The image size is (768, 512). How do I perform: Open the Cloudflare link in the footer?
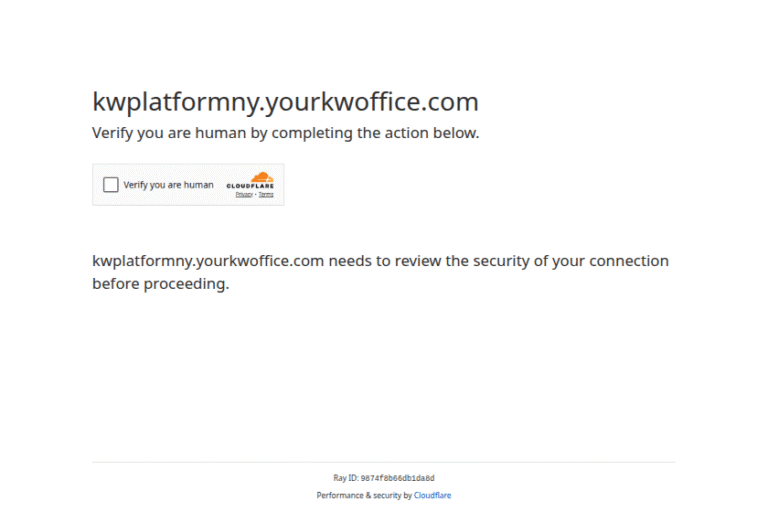click(x=432, y=495)
